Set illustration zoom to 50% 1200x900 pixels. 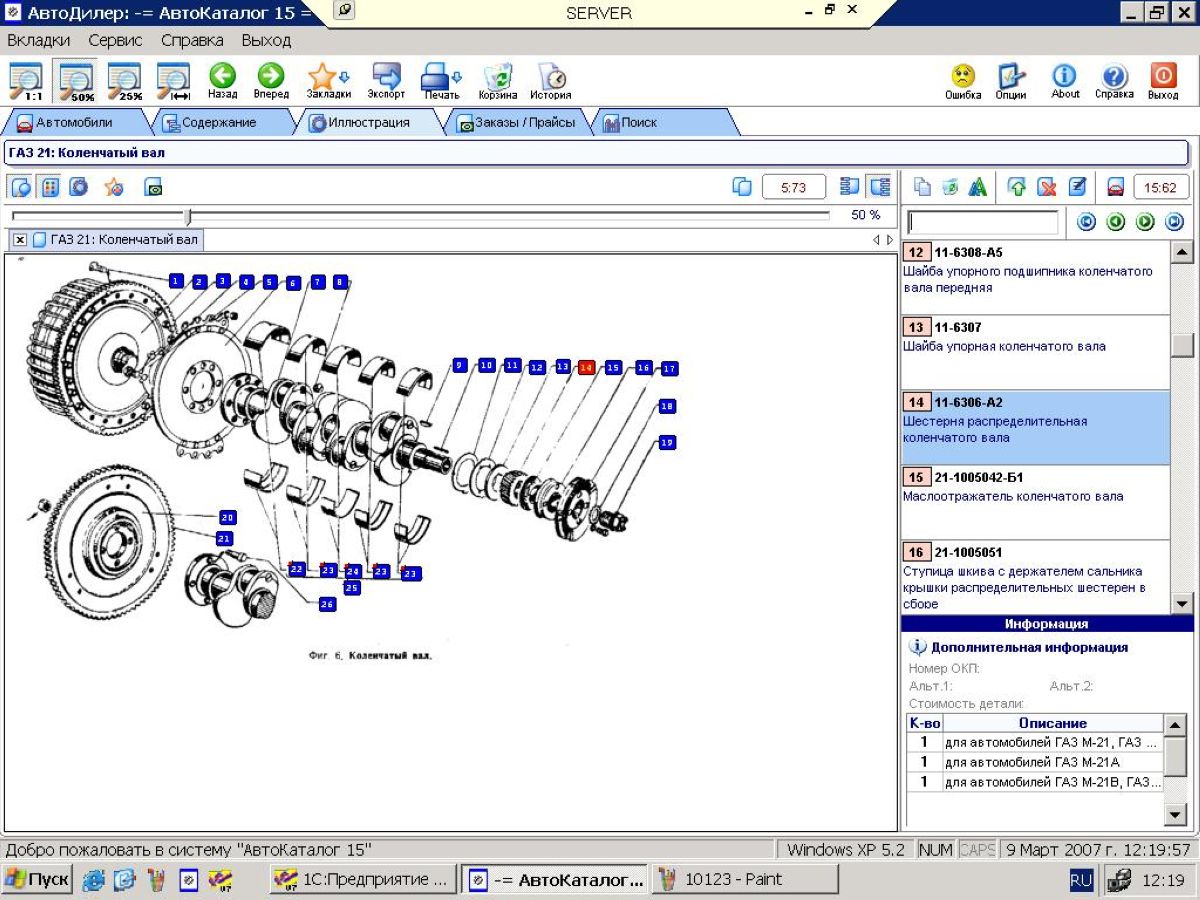pyautogui.click(x=76, y=82)
